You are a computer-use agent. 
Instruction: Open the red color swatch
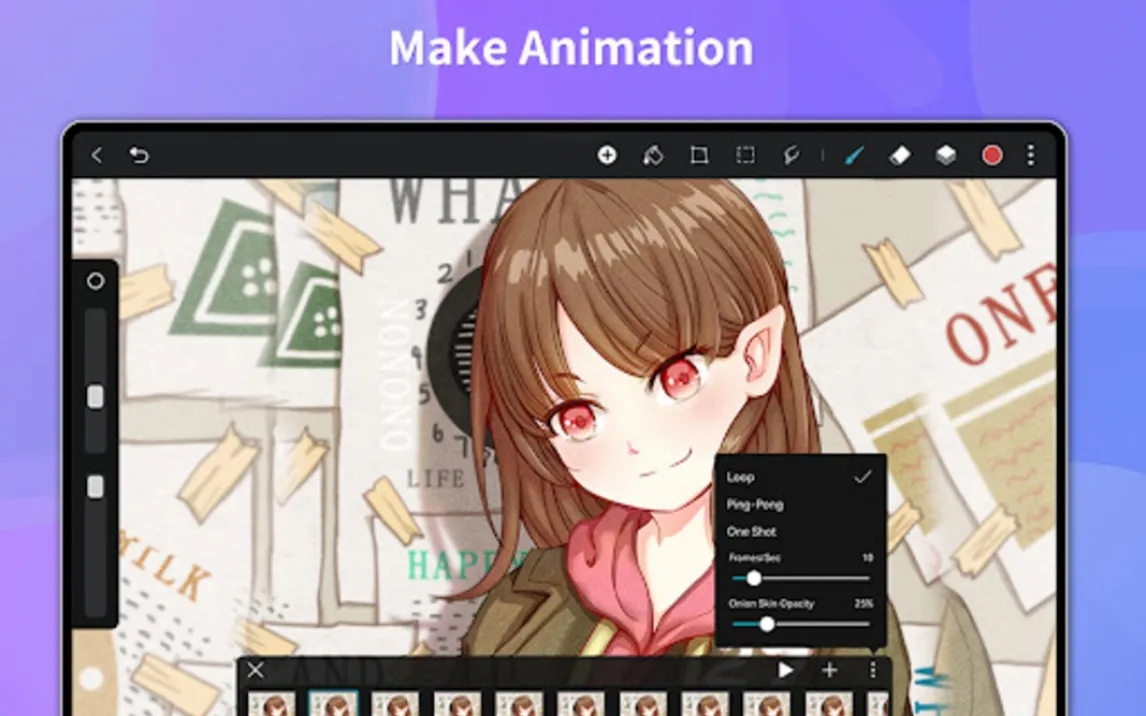(992, 155)
